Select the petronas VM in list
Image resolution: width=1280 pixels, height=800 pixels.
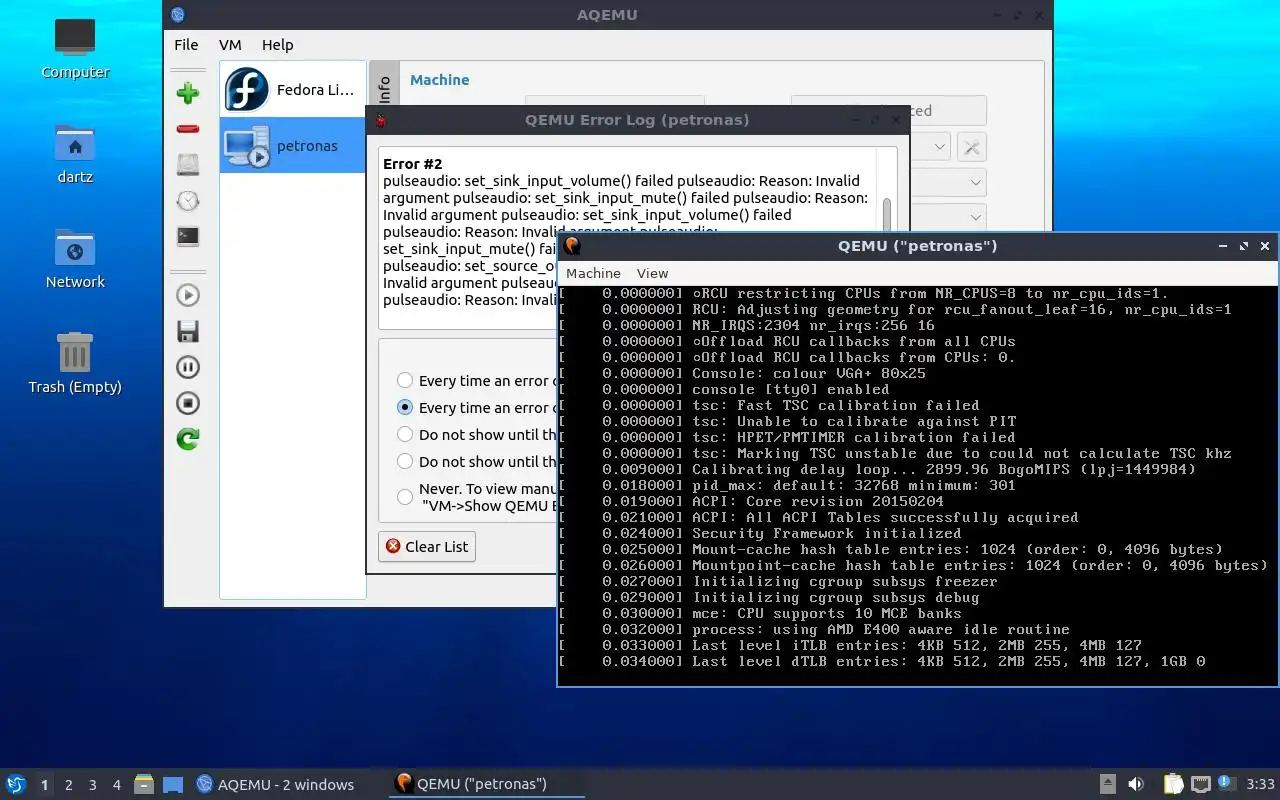(x=292, y=145)
